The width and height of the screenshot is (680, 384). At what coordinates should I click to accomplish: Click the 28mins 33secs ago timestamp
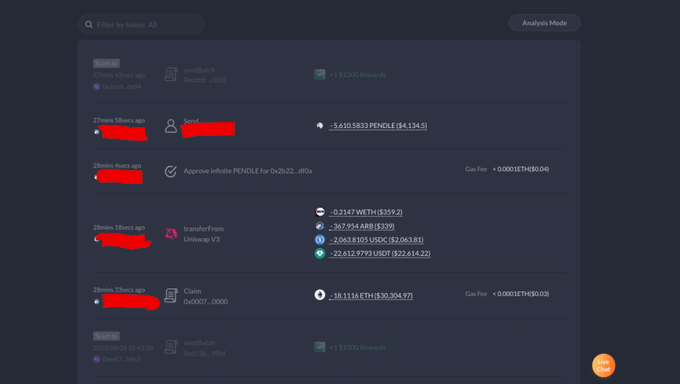point(119,290)
